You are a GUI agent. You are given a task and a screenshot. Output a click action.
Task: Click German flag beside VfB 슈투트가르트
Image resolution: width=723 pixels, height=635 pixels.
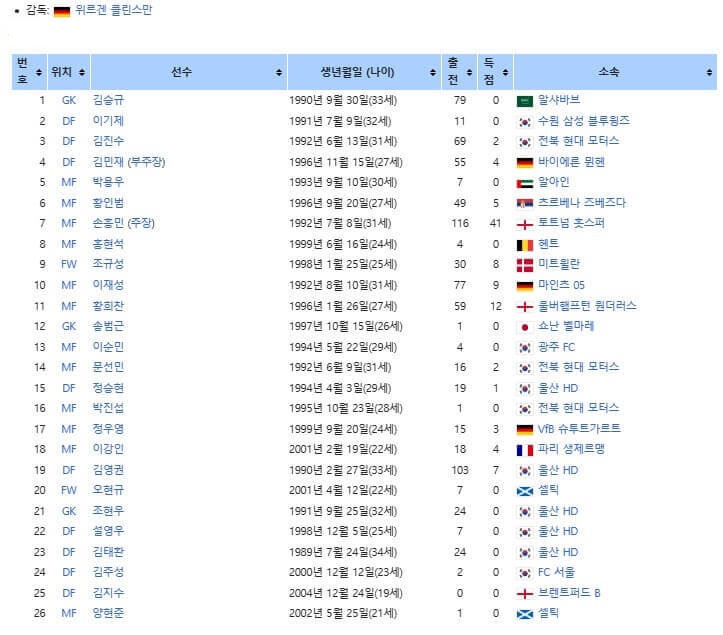coord(525,430)
